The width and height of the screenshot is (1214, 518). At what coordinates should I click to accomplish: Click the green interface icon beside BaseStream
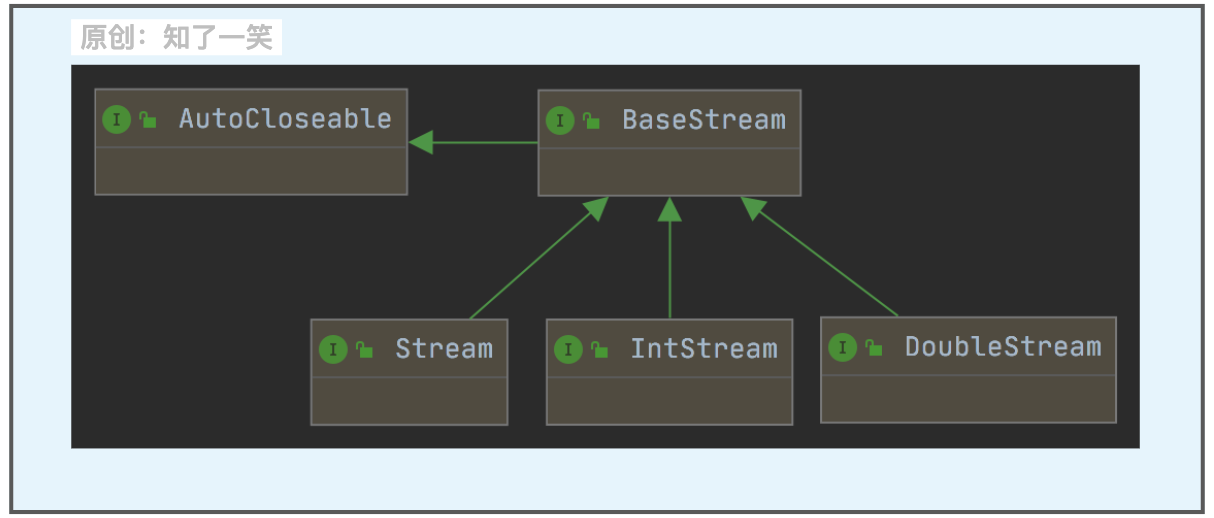coord(560,121)
